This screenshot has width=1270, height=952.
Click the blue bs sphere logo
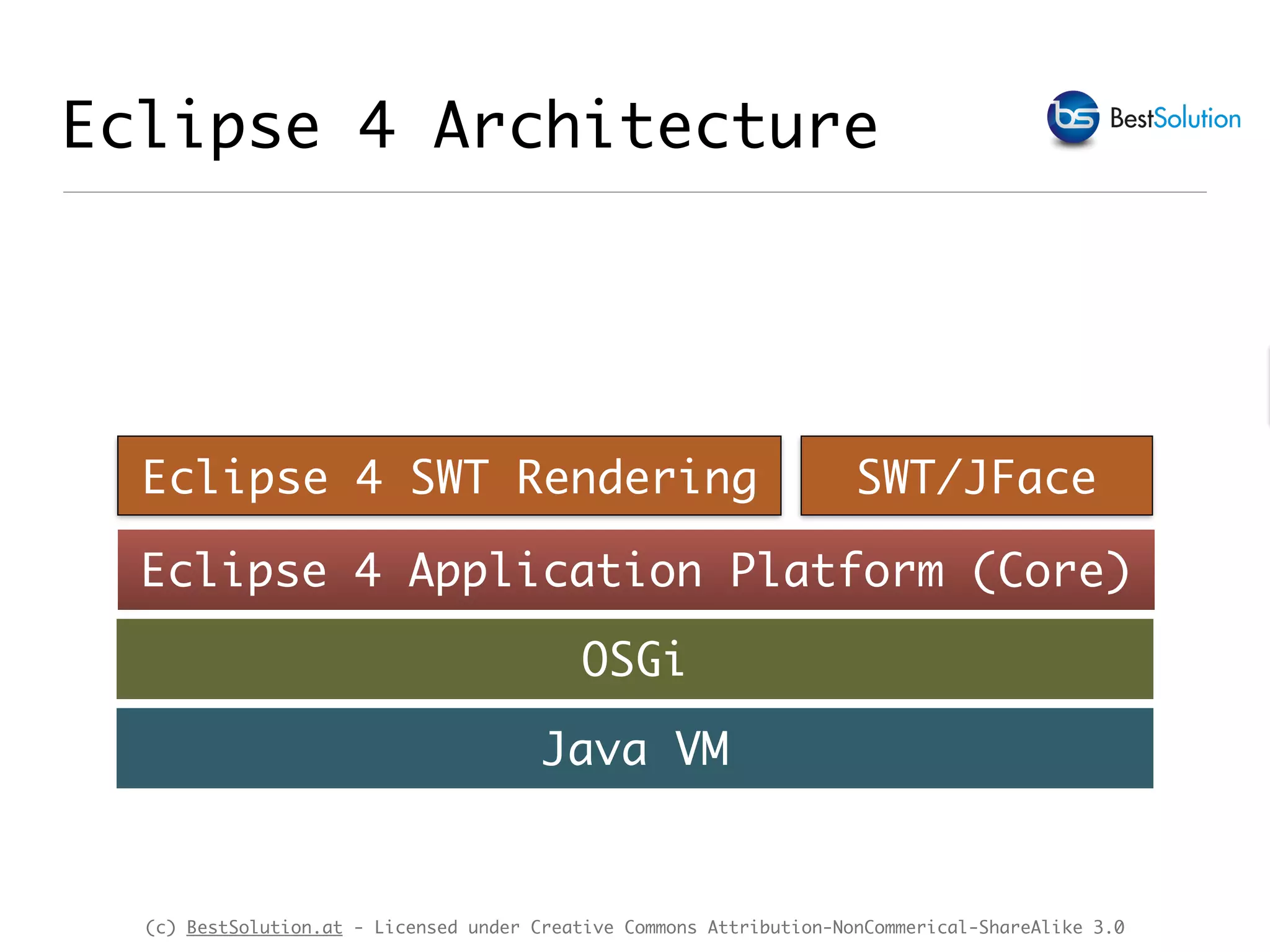coord(1072,118)
